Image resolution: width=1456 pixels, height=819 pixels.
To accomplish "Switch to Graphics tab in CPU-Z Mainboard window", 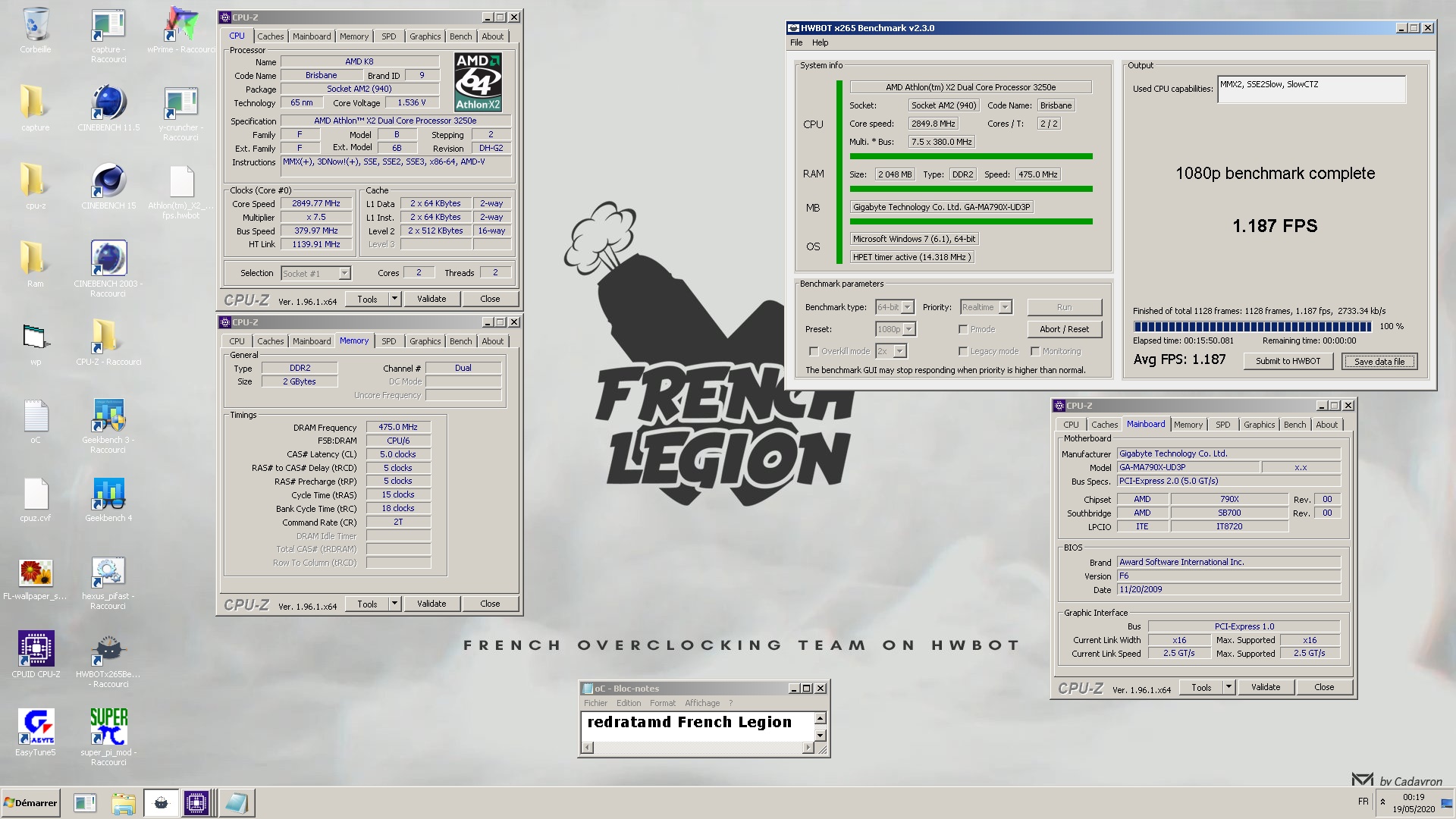I will pyautogui.click(x=1259, y=425).
